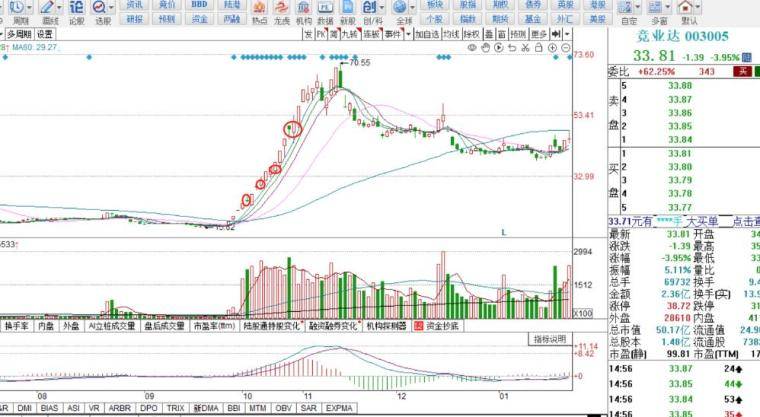Image resolution: width=760 pixels, height=417 pixels.
Task: Click the 美股 US stocks button
Action: click(x=598, y=19)
